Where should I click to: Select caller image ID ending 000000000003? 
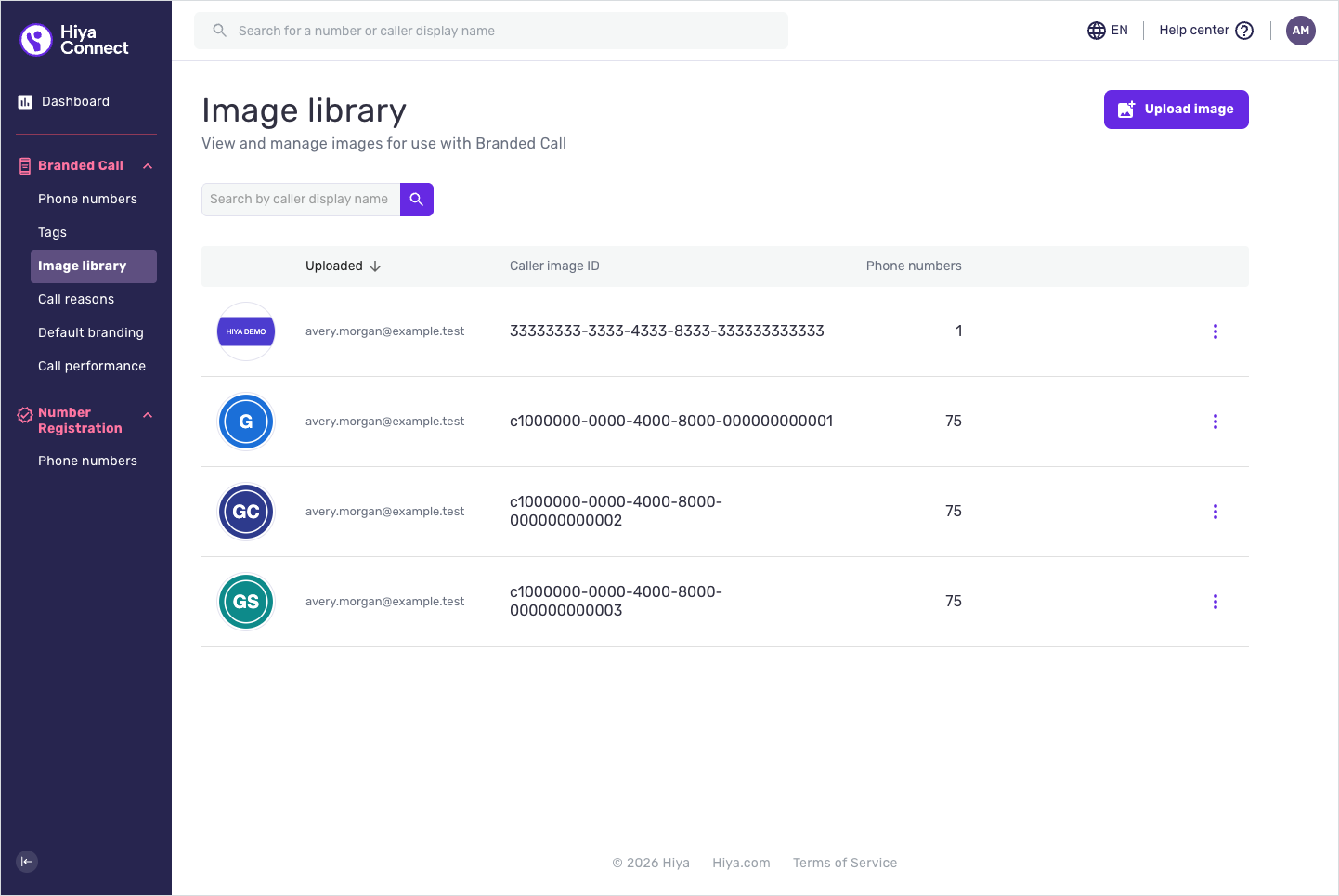click(x=616, y=602)
